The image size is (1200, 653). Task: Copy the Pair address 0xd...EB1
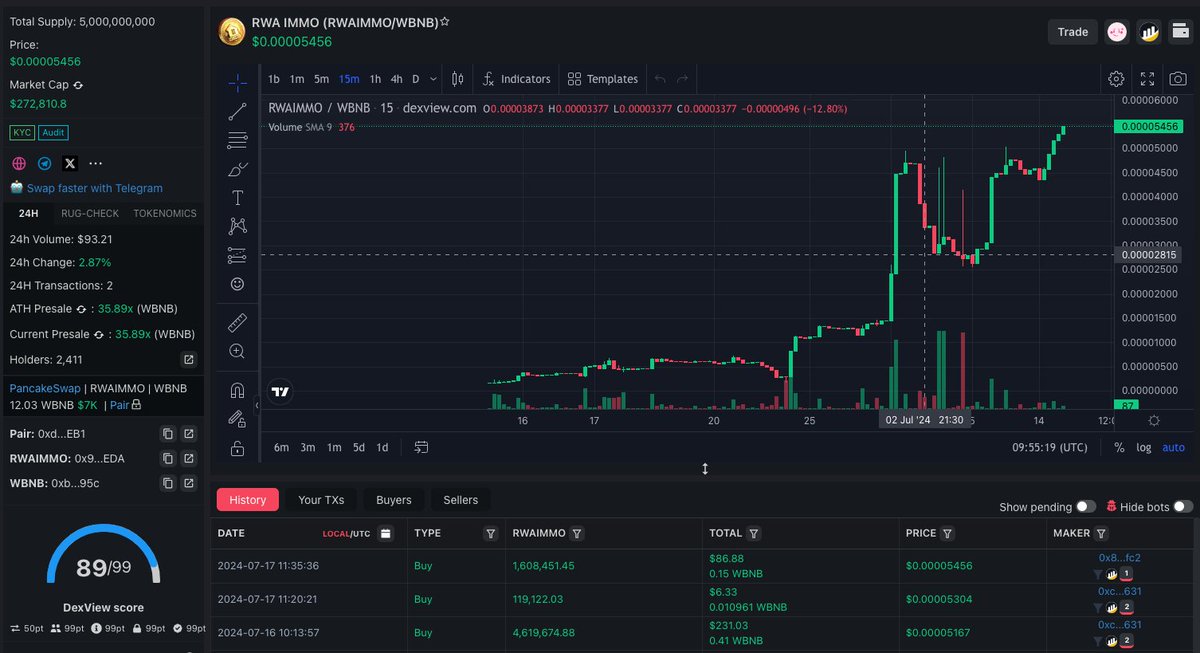pos(167,433)
